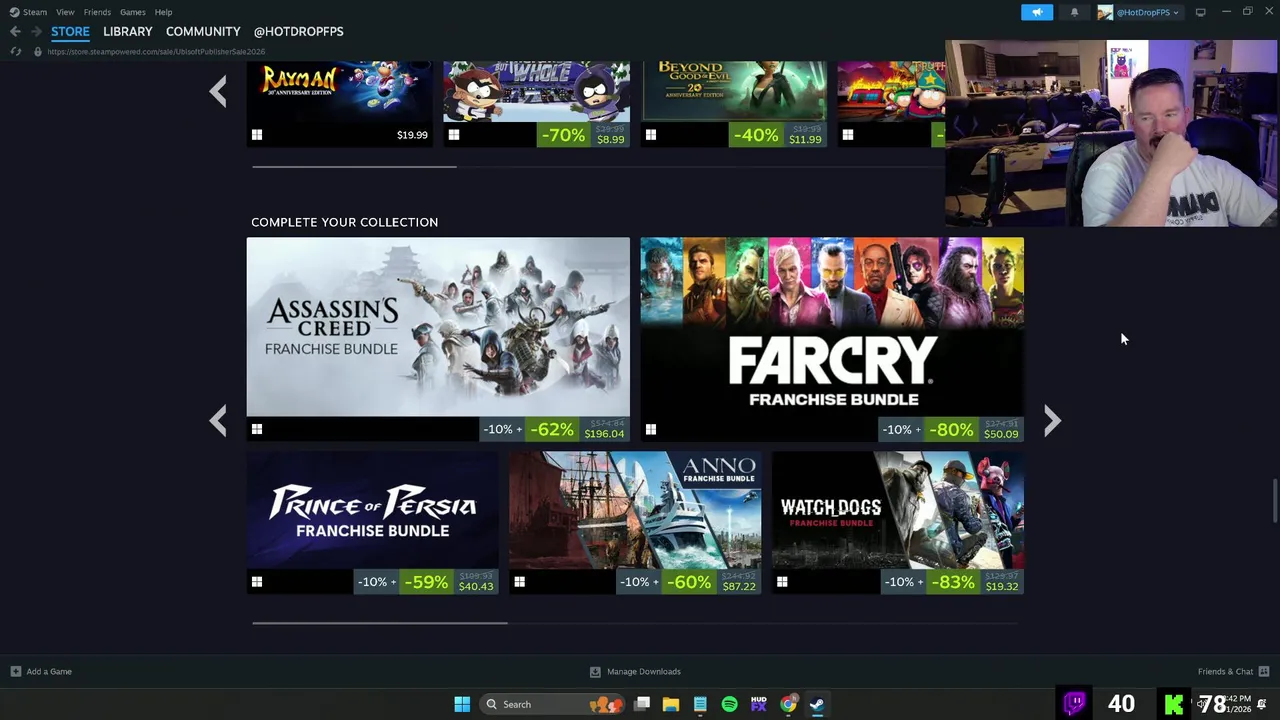This screenshot has height=720, width=1280.
Task: Open the Friends & Chat panel
Action: (1225, 671)
